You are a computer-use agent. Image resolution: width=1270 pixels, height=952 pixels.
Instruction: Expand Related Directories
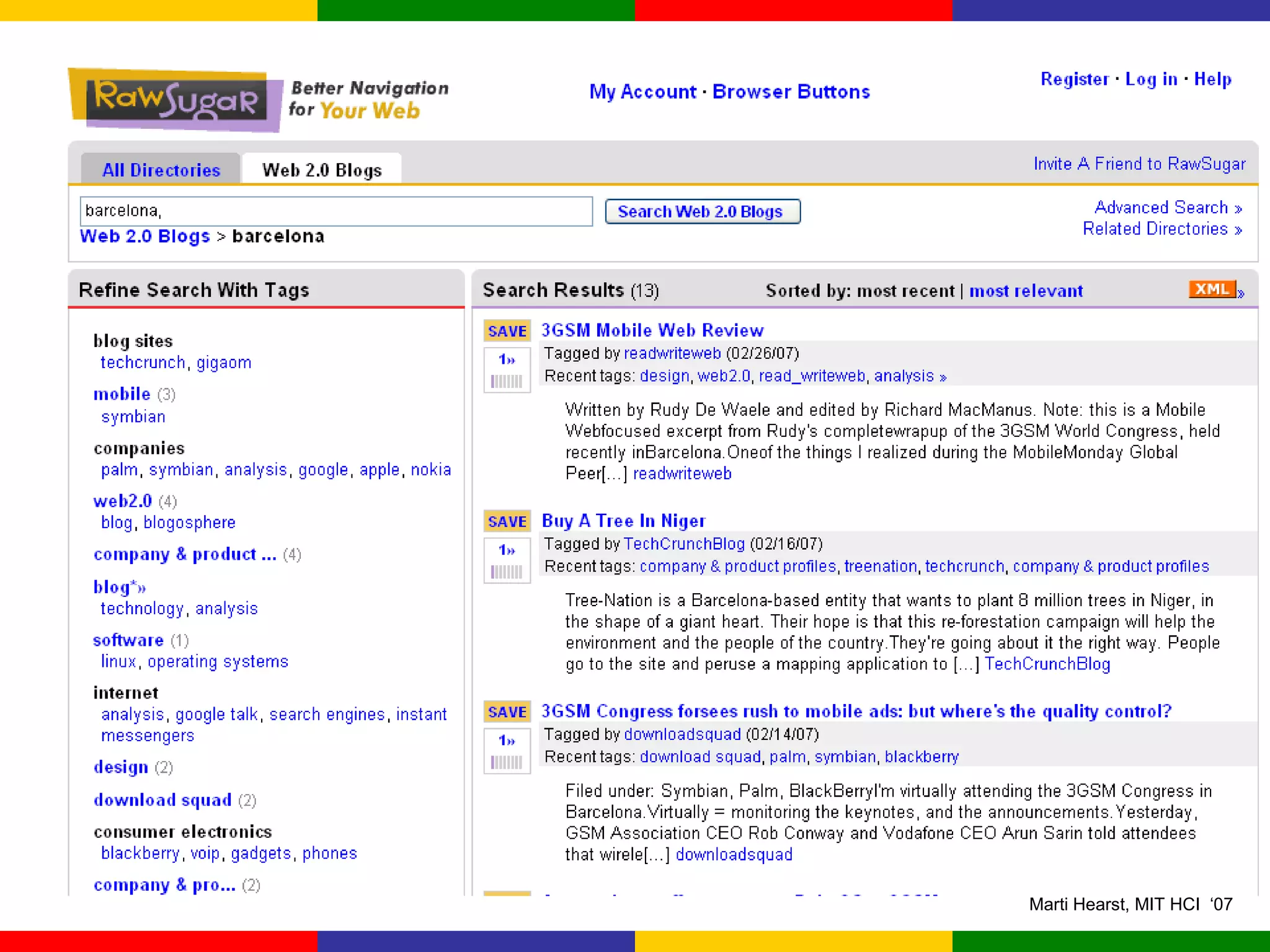pyautogui.click(x=1161, y=229)
